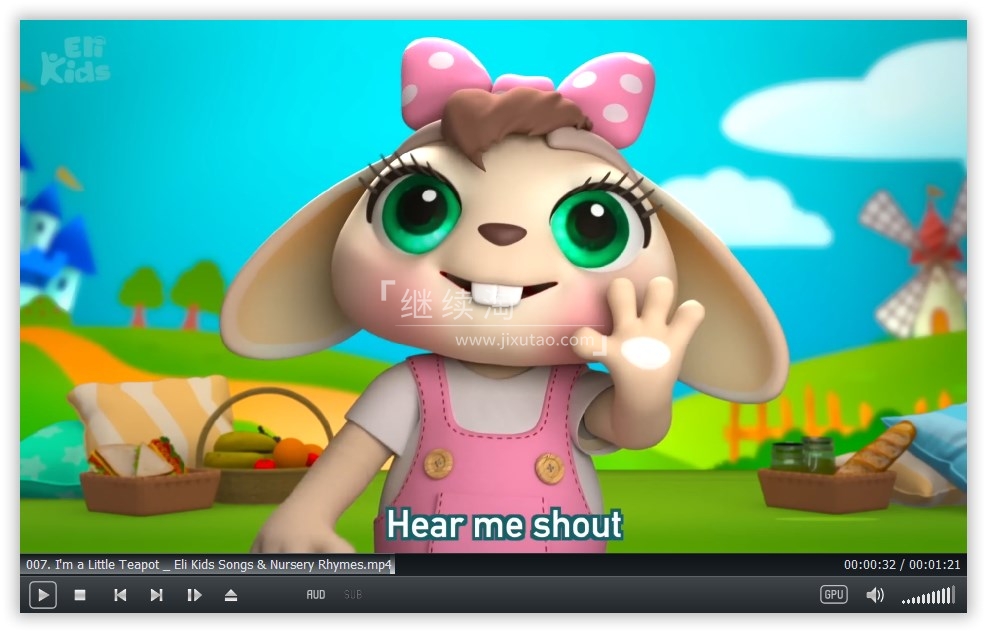This screenshot has height=633, width=987.
Task: Click the www.jixutao.com watermark
Action: point(525,340)
